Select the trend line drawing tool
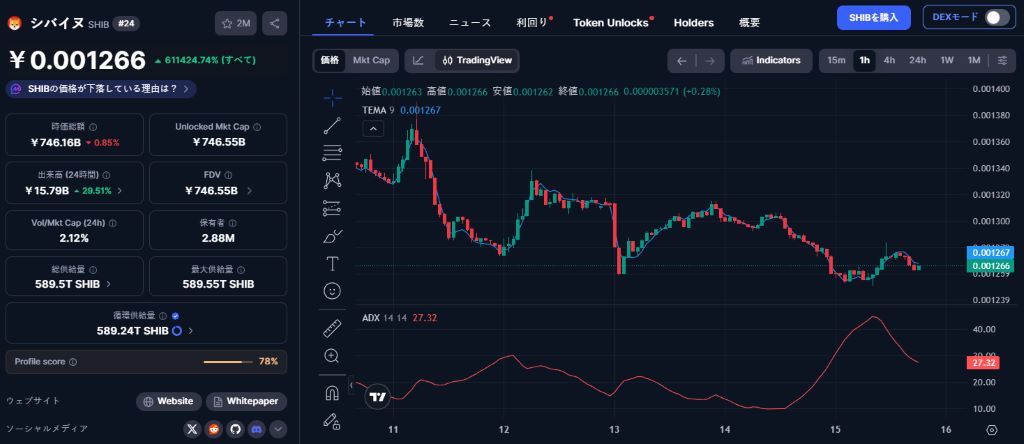Screen dimensions: 1024x444 click(x=332, y=126)
